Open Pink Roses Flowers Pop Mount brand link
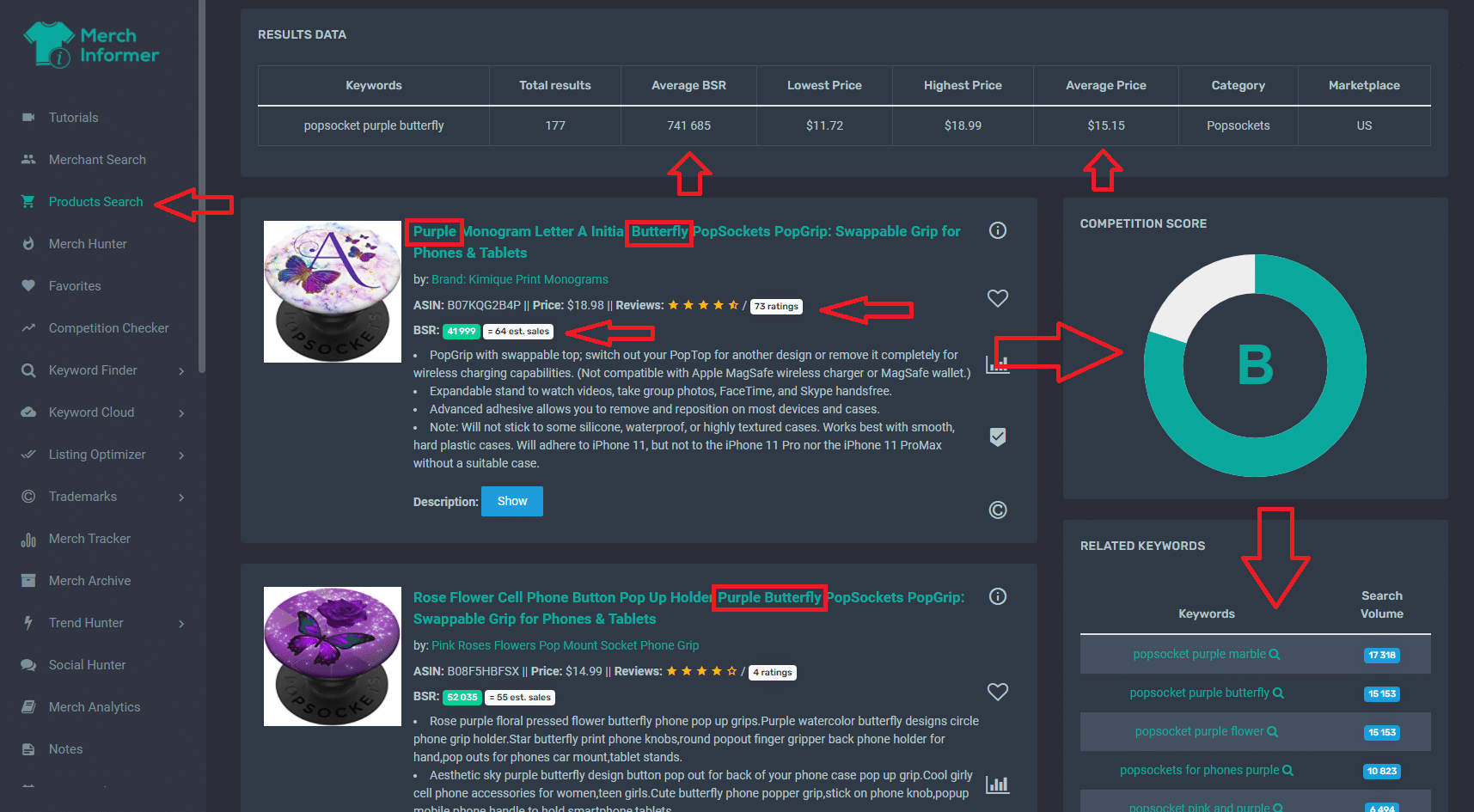 [565, 645]
